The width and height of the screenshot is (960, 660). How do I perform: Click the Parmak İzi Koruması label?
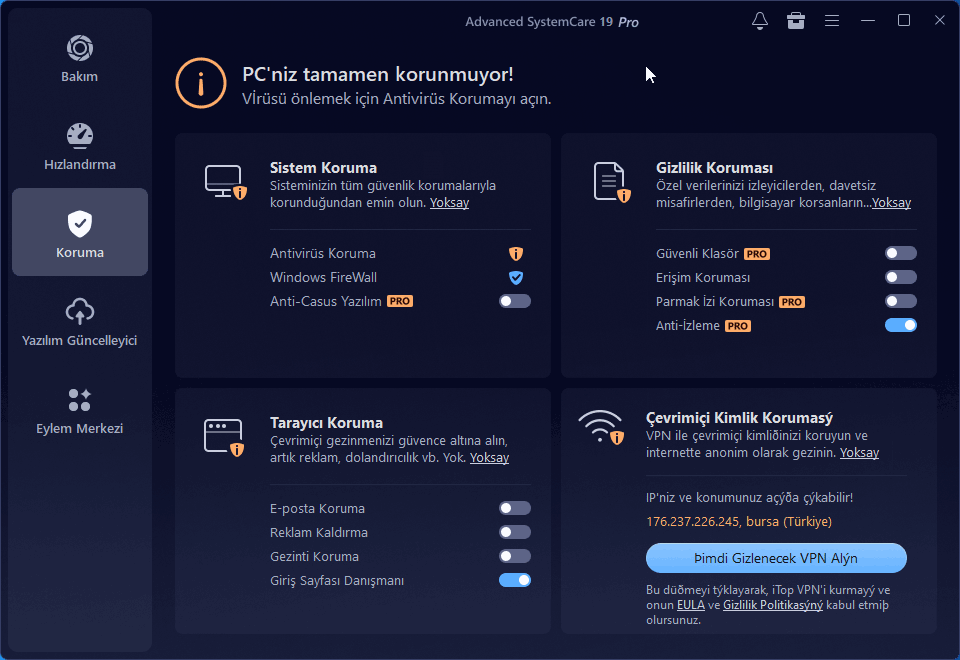click(714, 302)
